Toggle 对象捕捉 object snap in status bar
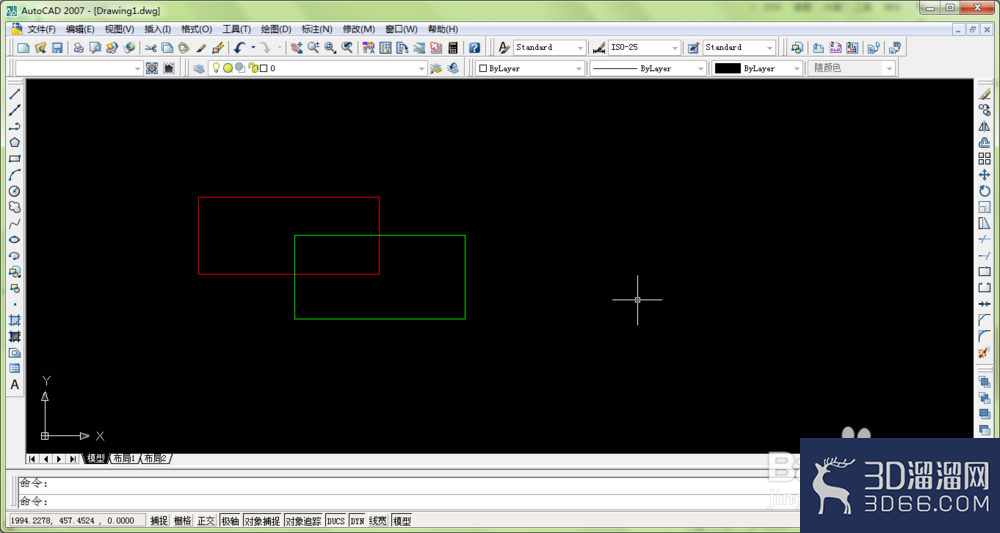1000x533 pixels. click(262, 521)
